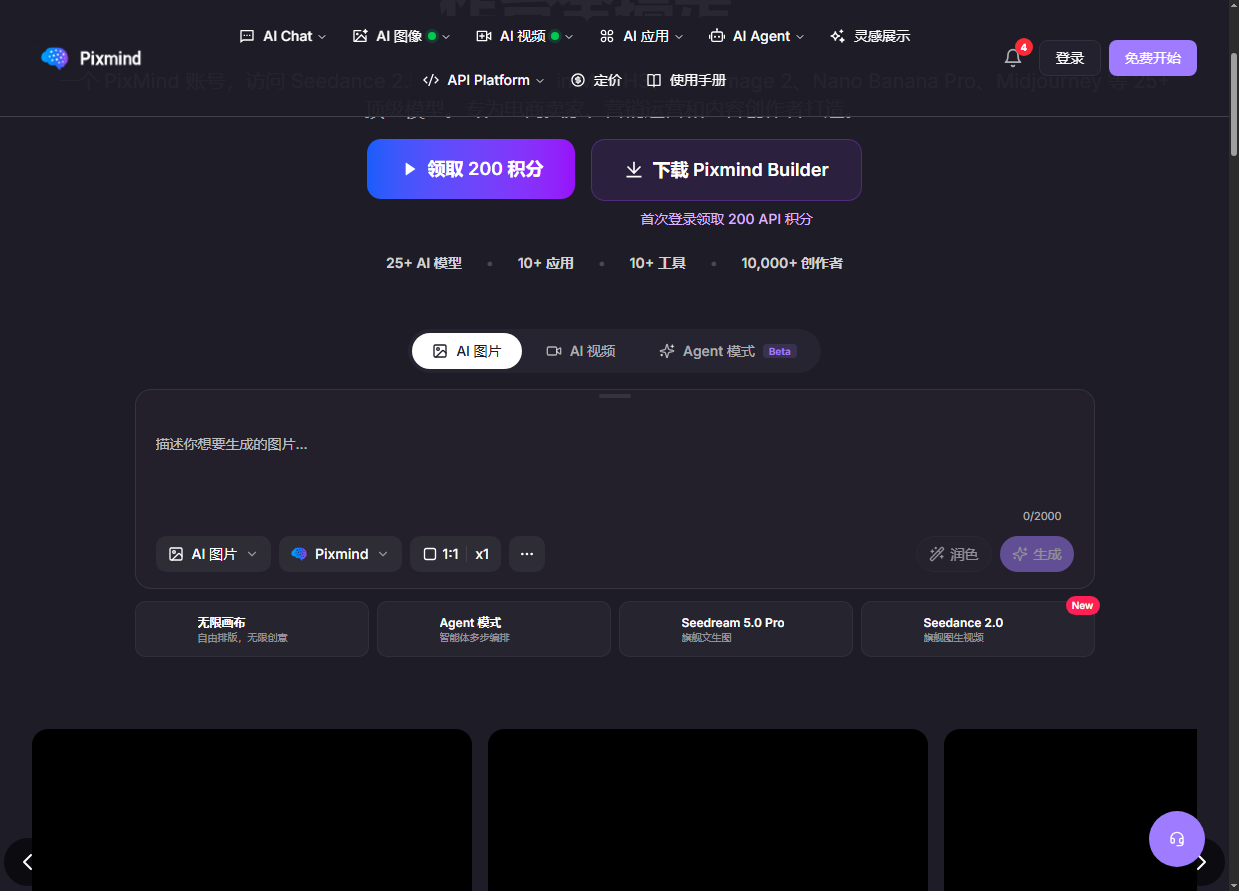Click the AI 视频 camera icon in navbar

484,36
